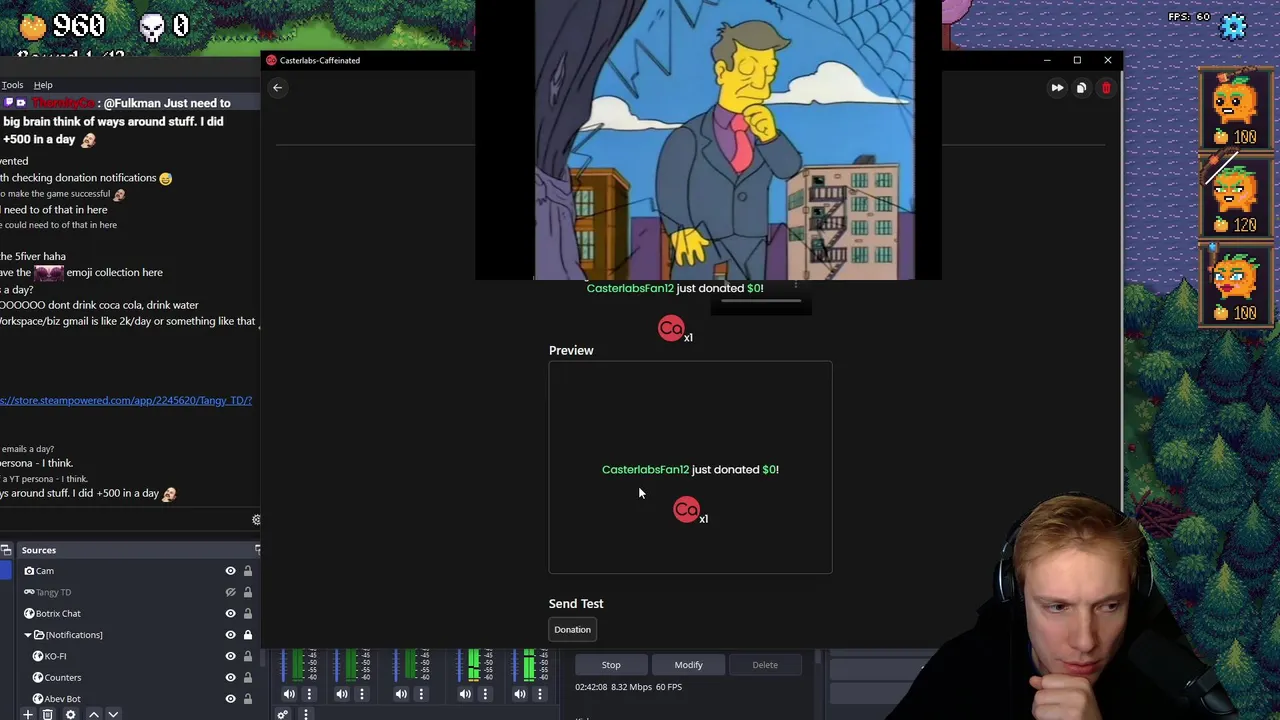Hide the Counters source

[230, 678]
